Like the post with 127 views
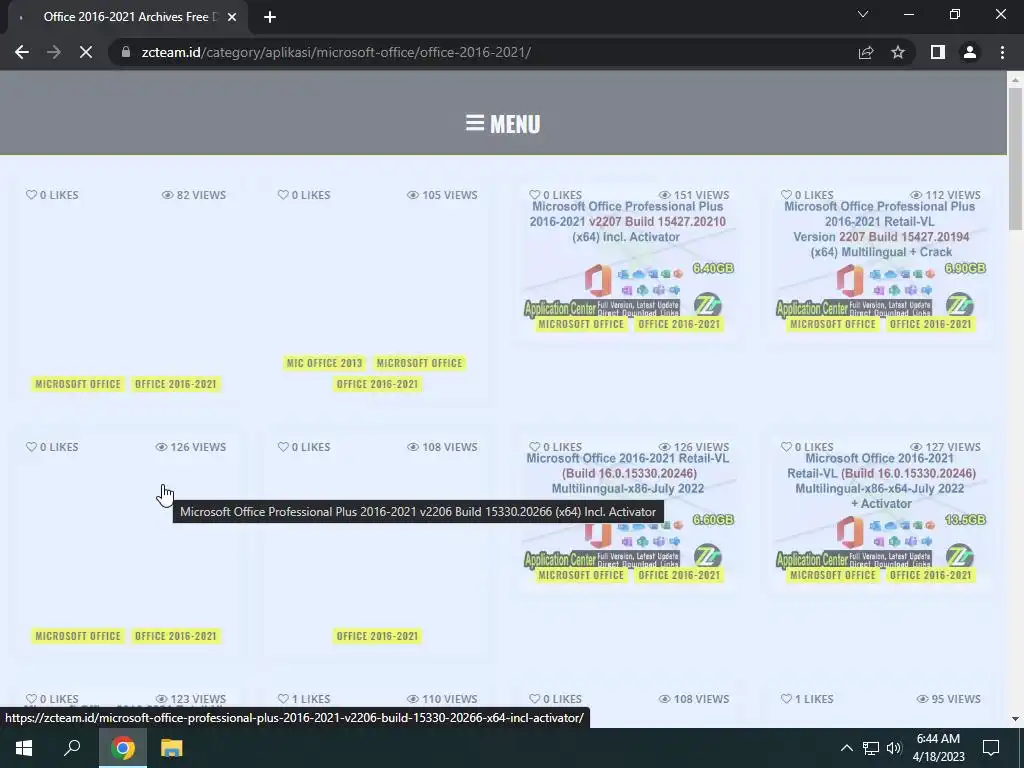This screenshot has height=768, width=1024. 807,447
